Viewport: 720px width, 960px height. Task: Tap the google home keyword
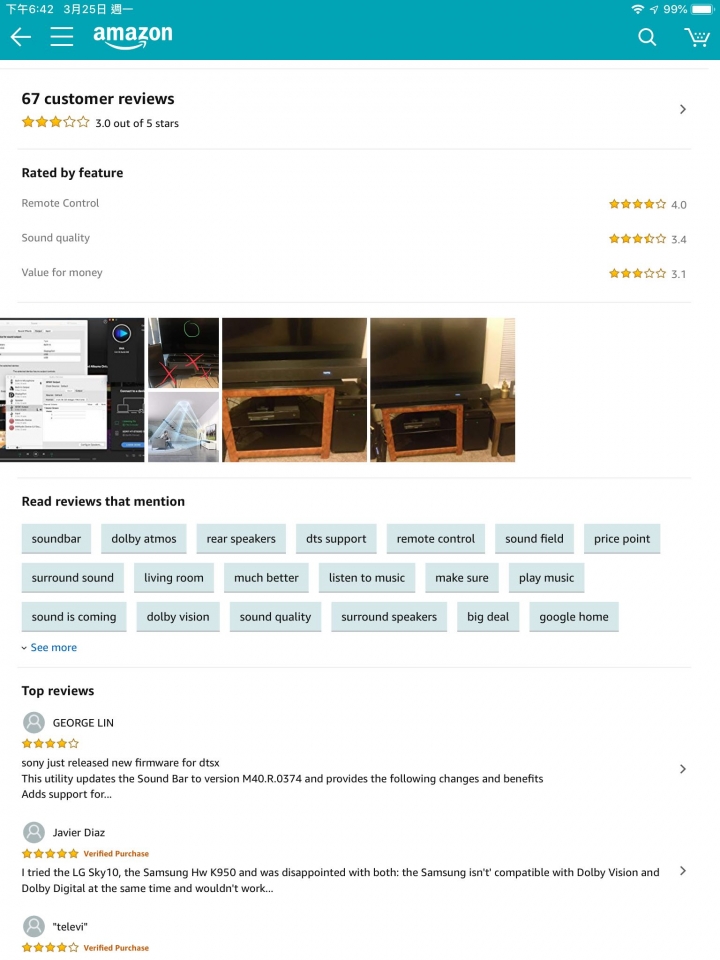(574, 617)
